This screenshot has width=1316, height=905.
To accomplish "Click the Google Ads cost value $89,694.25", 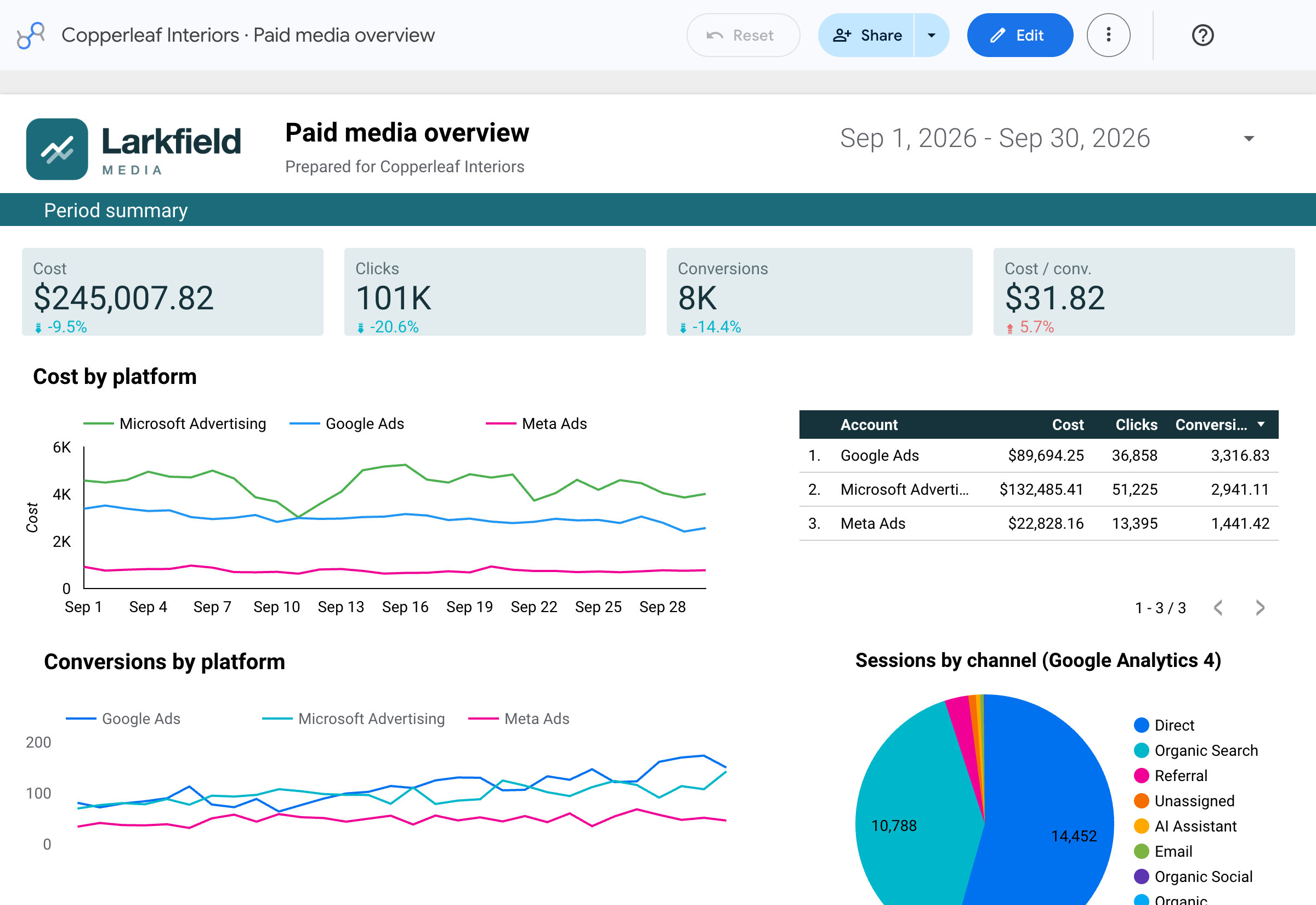I will (1046, 455).
